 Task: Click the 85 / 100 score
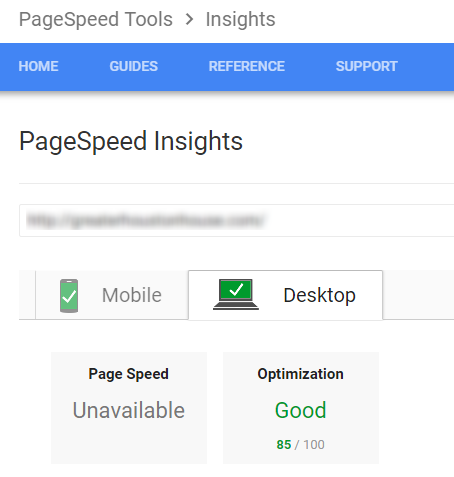point(300,445)
